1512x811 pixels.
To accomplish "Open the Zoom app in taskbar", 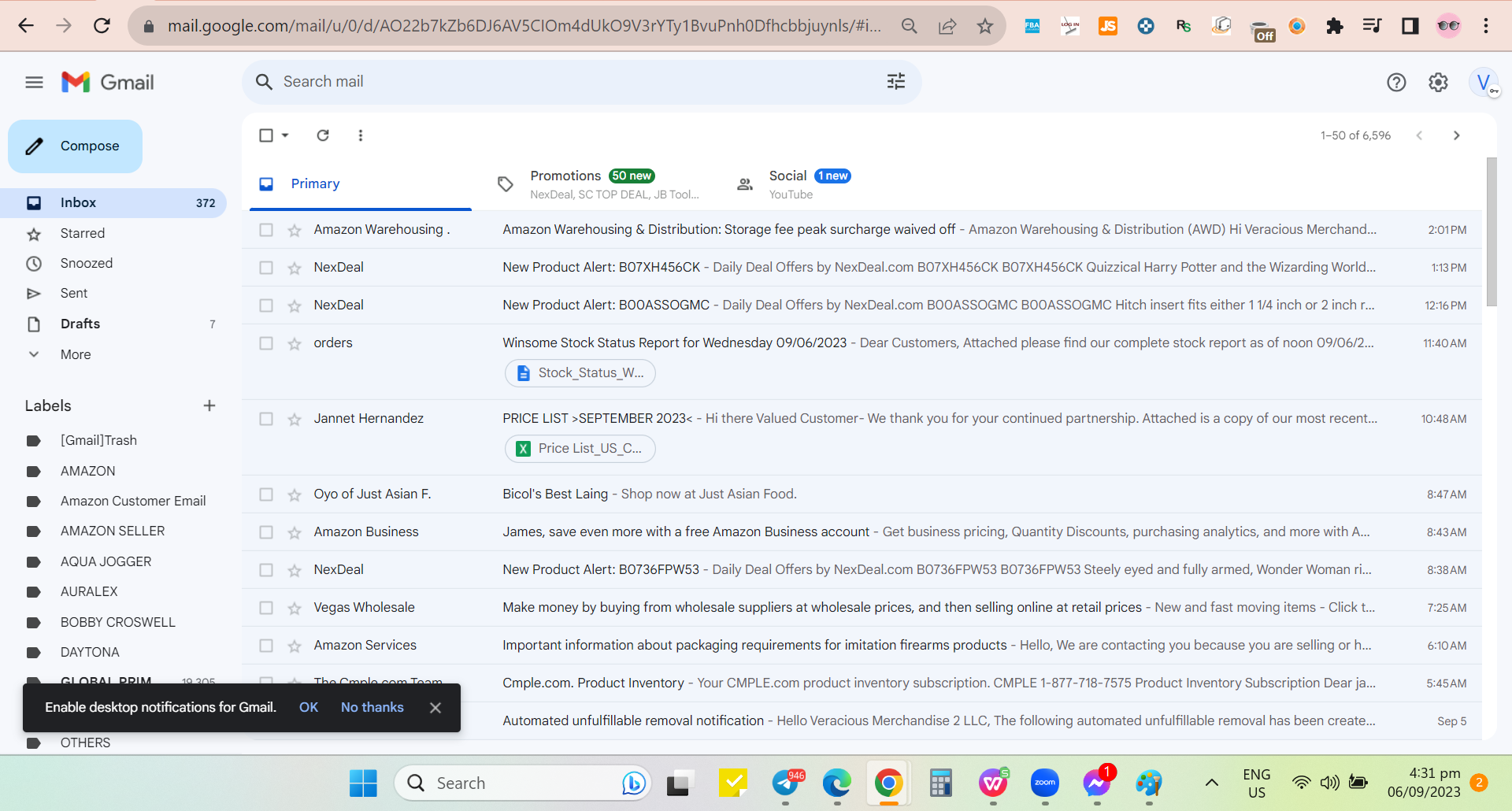I will pos(1045,783).
